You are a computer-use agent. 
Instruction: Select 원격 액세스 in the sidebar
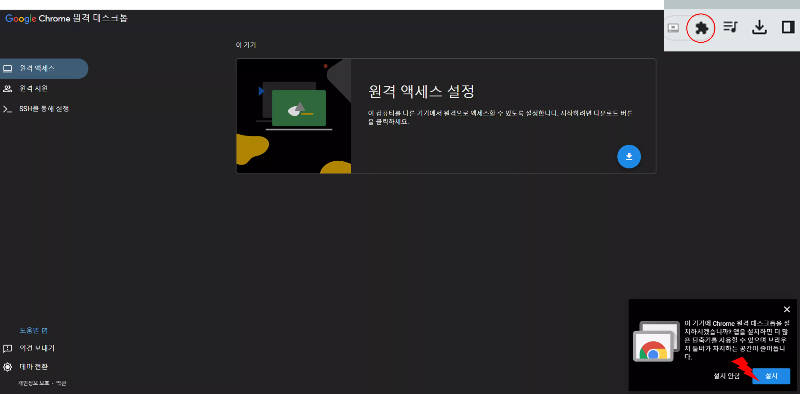tap(43, 68)
